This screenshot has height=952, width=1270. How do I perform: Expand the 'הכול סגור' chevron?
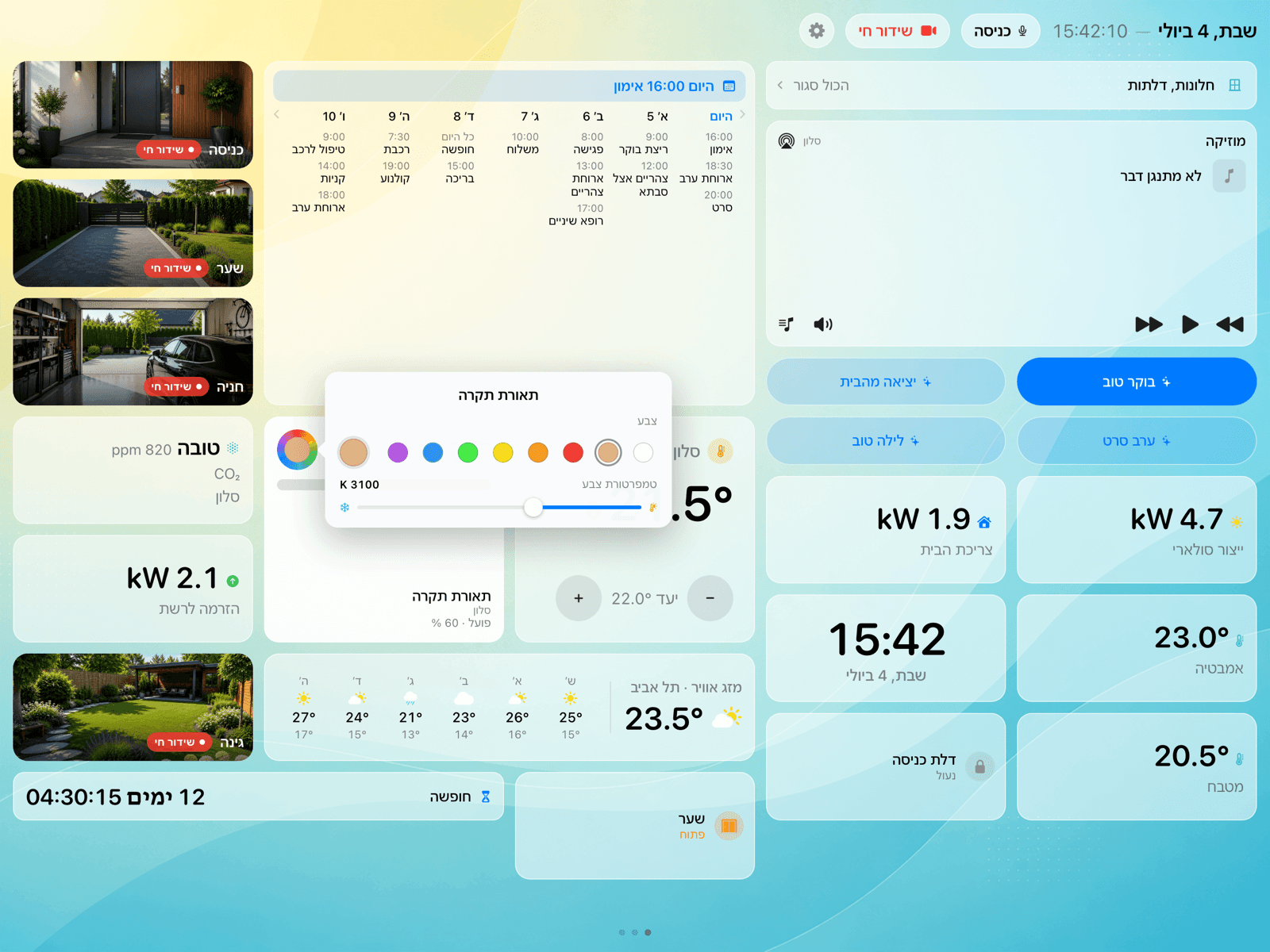point(780,85)
